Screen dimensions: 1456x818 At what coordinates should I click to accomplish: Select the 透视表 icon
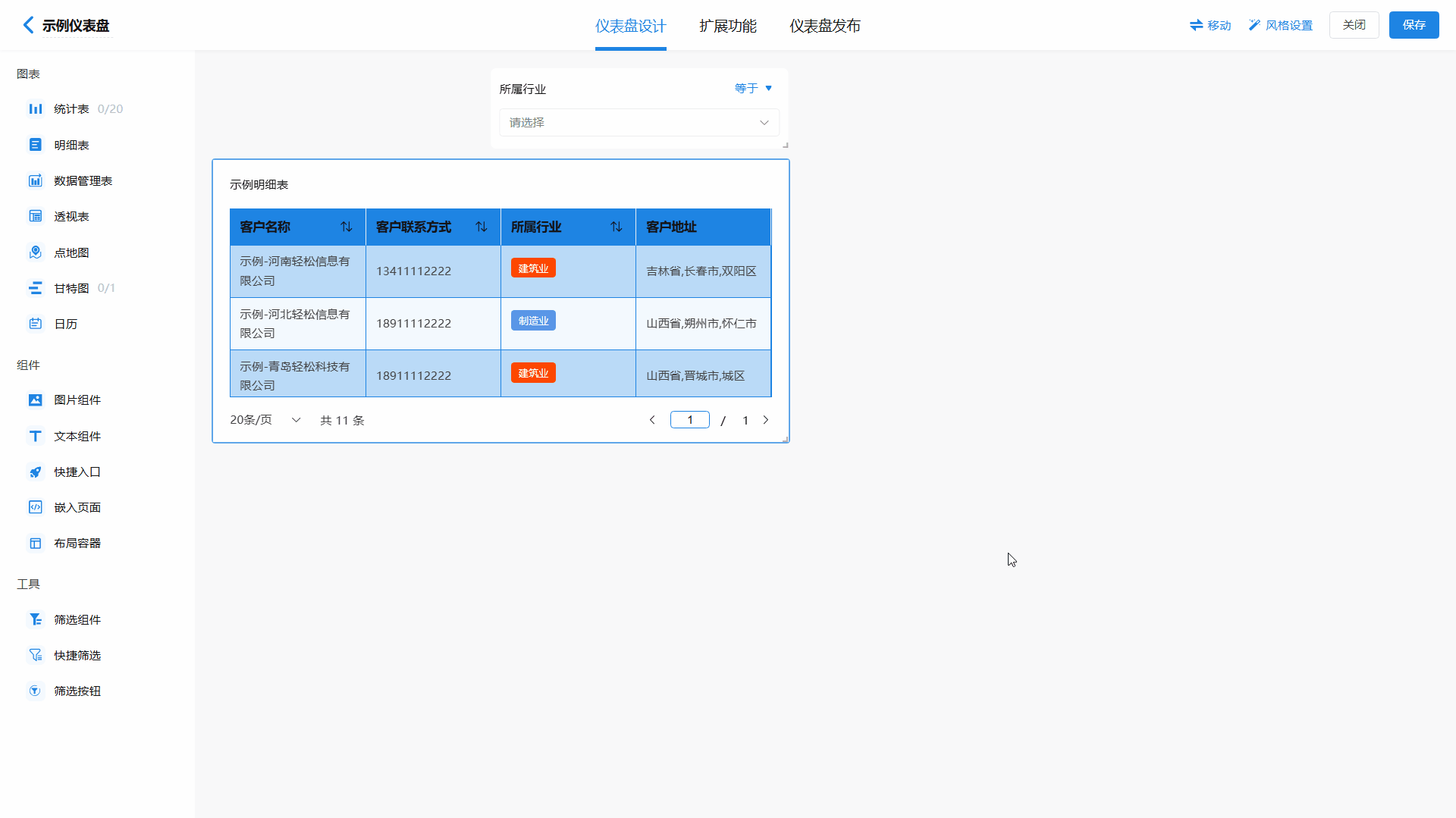pyautogui.click(x=36, y=216)
